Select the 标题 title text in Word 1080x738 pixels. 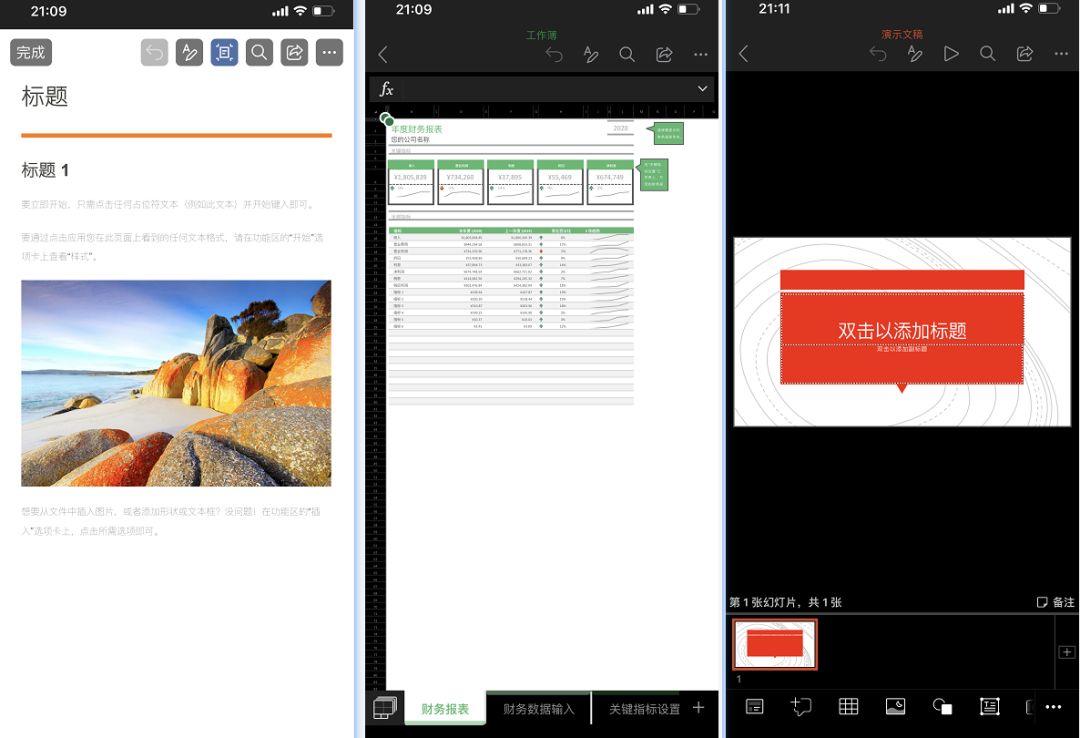click(45, 96)
